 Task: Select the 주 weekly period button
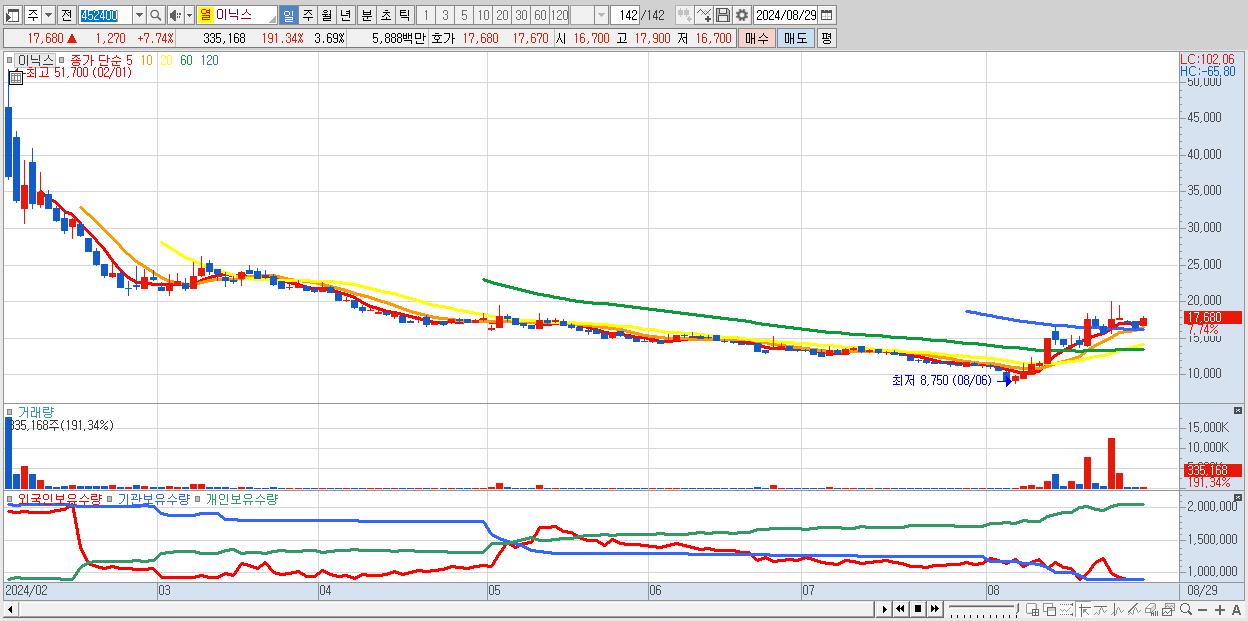[307, 15]
